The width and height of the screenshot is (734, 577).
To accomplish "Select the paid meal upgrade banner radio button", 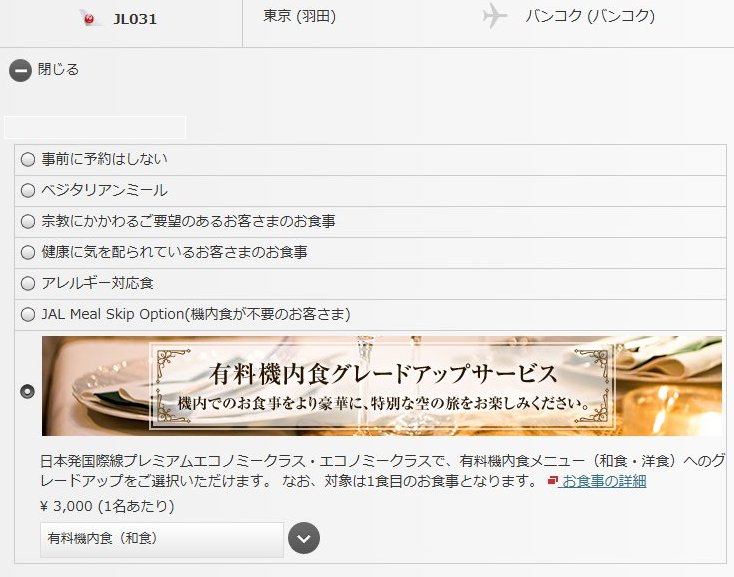I will coord(28,391).
